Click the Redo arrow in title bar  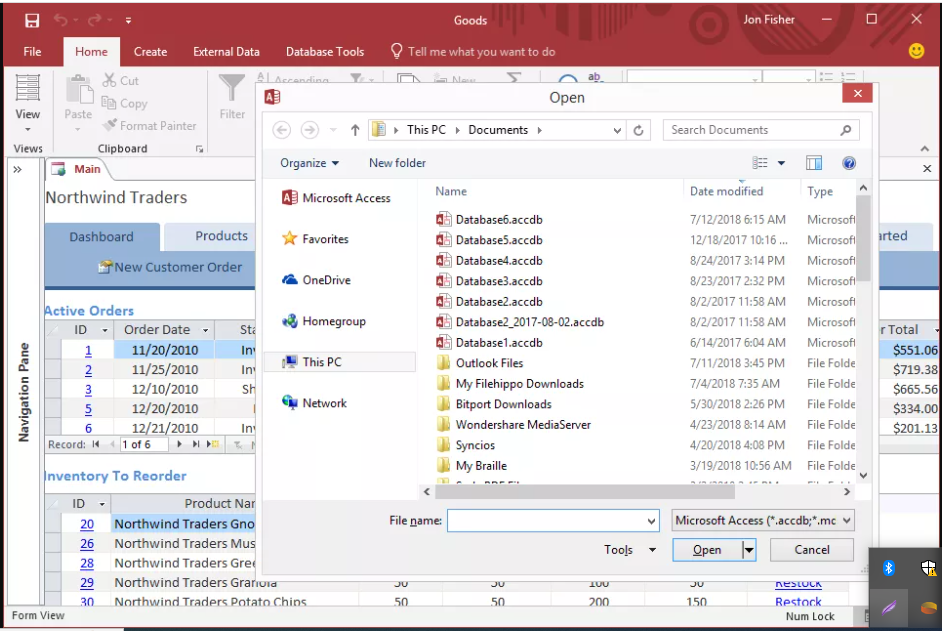tap(94, 20)
